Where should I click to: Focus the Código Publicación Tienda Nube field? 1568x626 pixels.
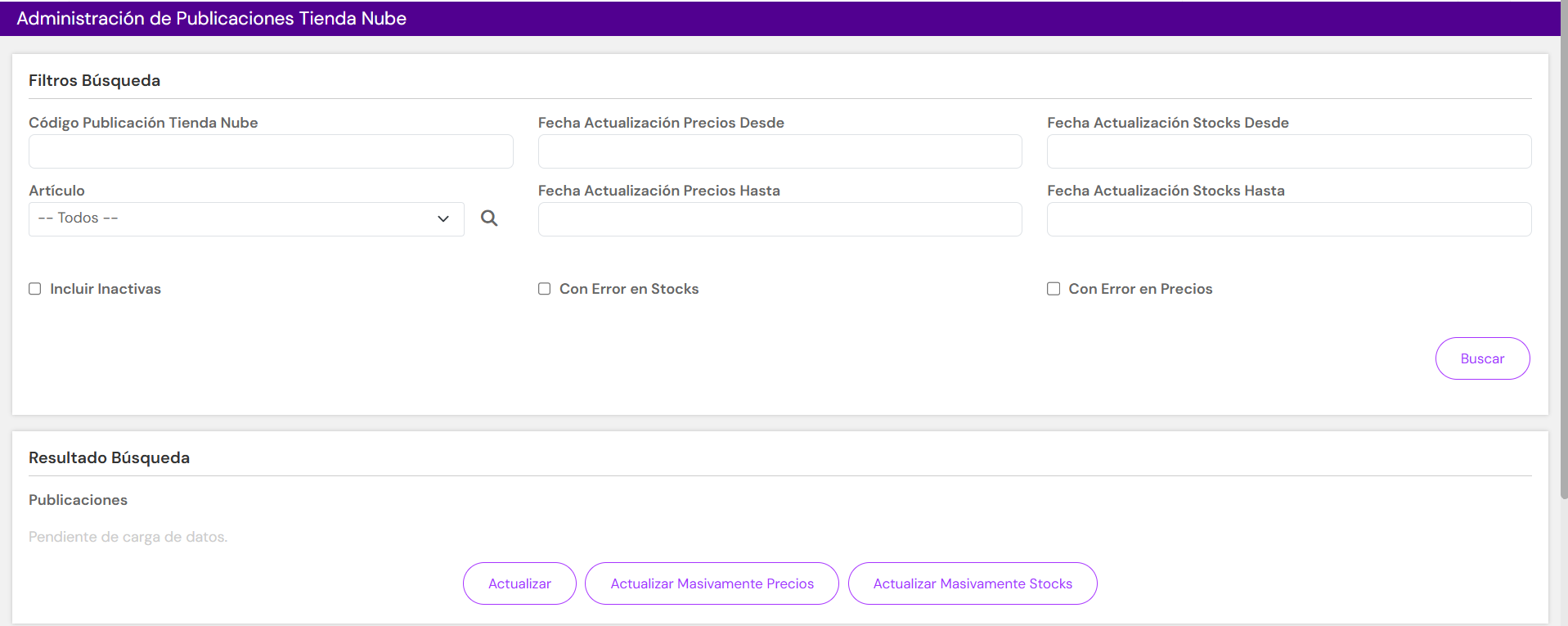tap(271, 151)
